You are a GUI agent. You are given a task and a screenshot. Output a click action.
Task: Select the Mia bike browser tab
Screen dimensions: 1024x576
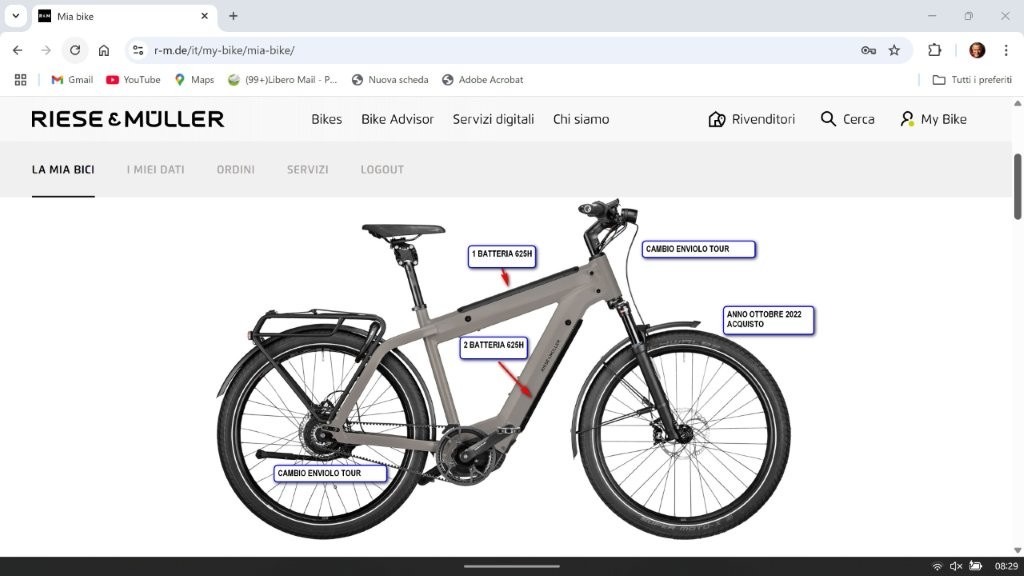click(x=124, y=16)
